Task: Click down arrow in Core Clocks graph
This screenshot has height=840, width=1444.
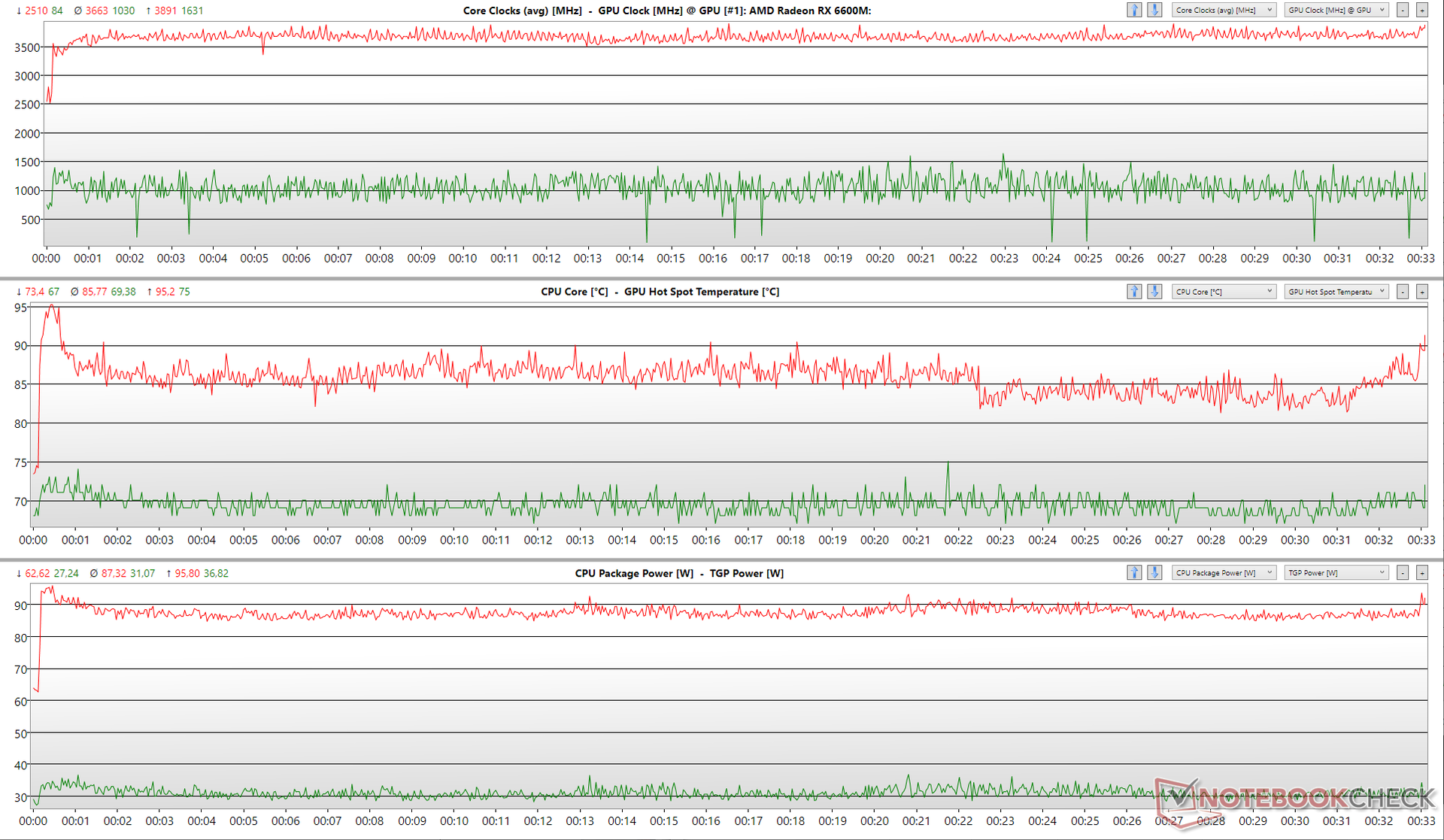Action: (1154, 11)
